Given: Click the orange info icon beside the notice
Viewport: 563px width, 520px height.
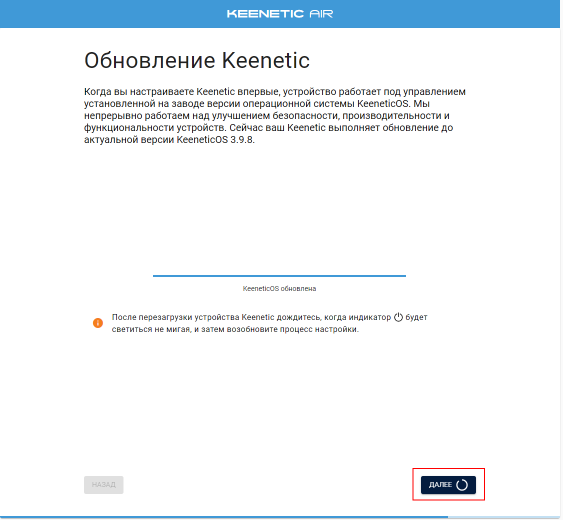Looking at the screenshot, I should click(98, 323).
